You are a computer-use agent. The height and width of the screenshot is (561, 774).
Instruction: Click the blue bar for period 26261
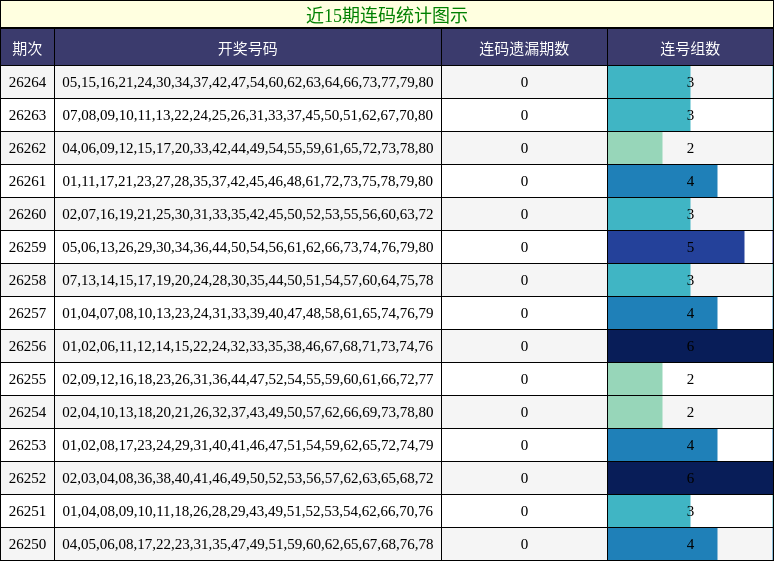pyautogui.click(x=662, y=181)
